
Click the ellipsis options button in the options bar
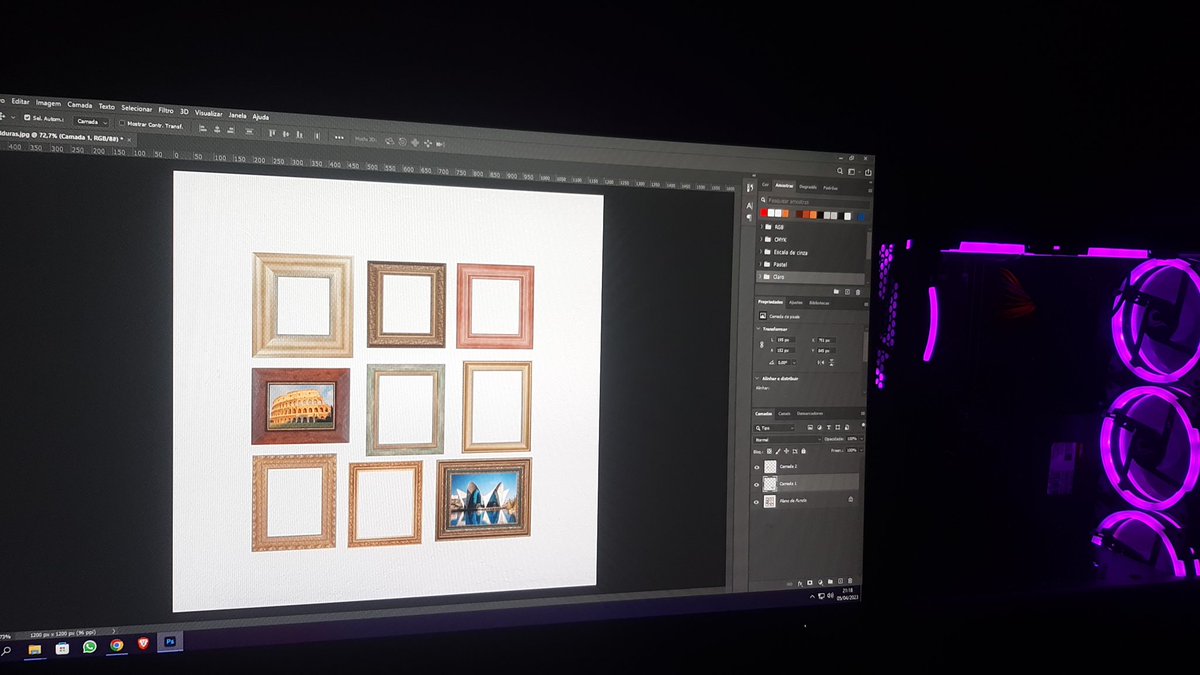pos(338,137)
